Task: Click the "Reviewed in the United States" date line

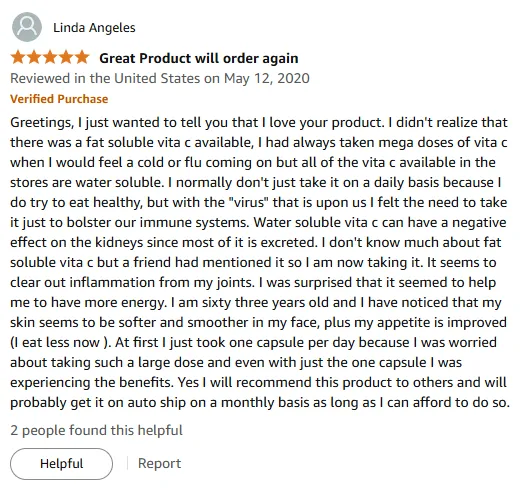Action: (x=160, y=79)
